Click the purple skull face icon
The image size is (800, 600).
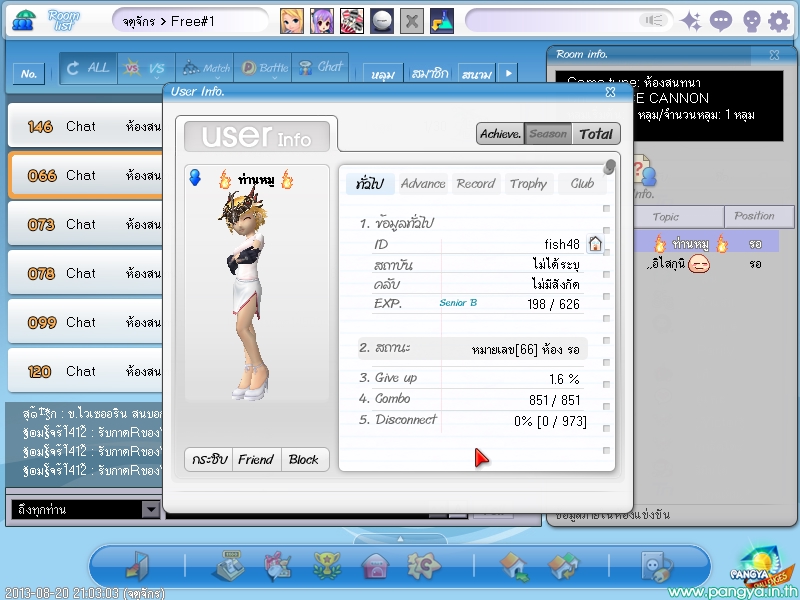752,21
